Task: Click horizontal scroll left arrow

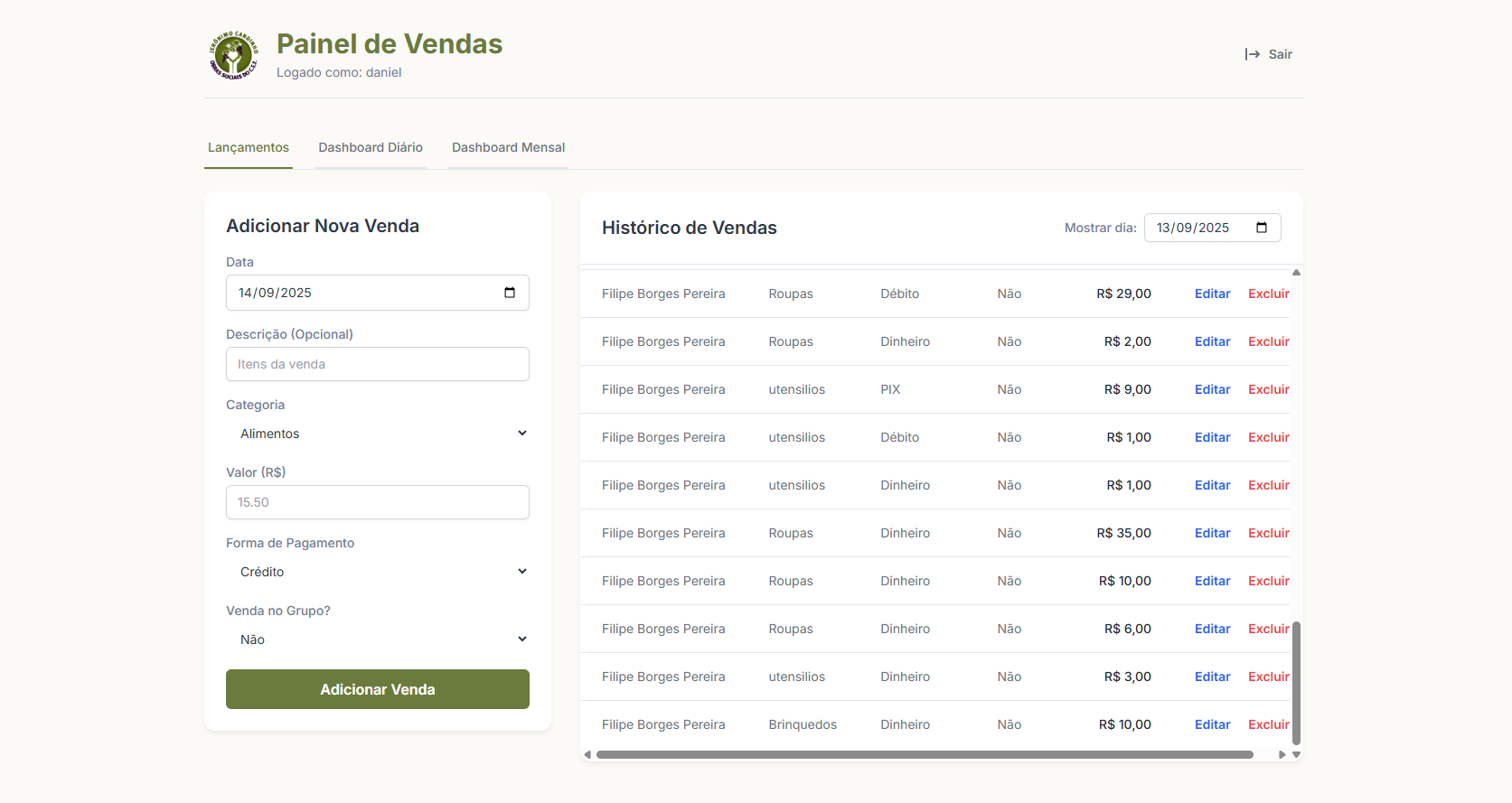Action: coord(587,754)
